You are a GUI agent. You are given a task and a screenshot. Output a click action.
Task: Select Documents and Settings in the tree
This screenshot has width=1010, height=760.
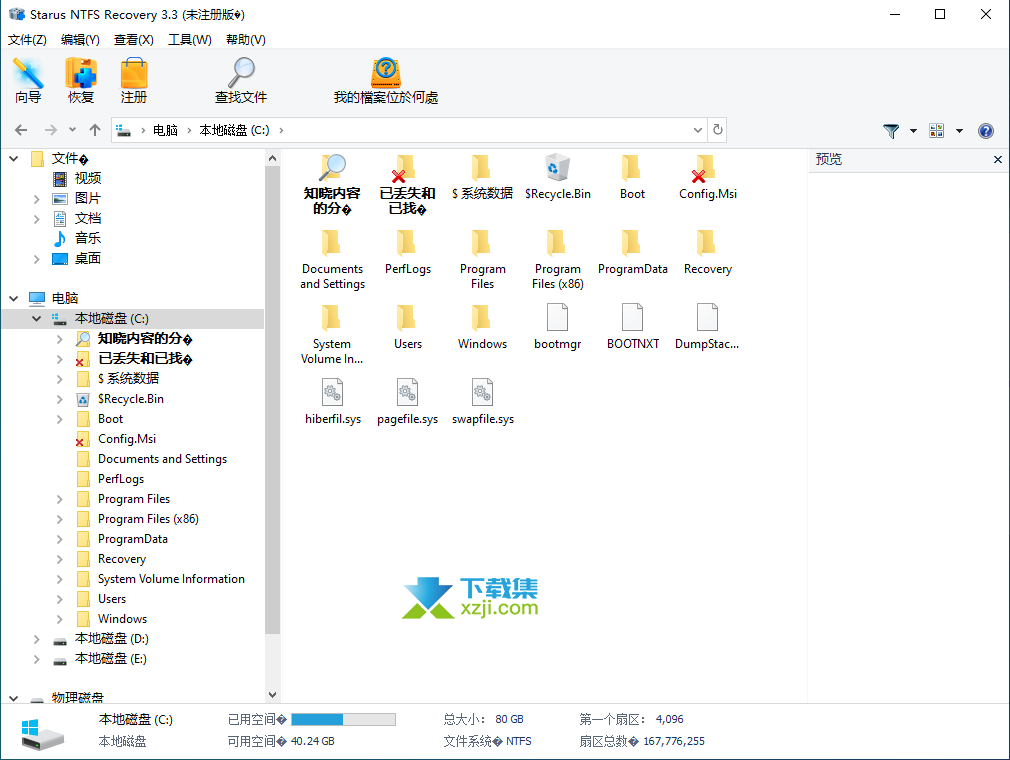(x=162, y=459)
